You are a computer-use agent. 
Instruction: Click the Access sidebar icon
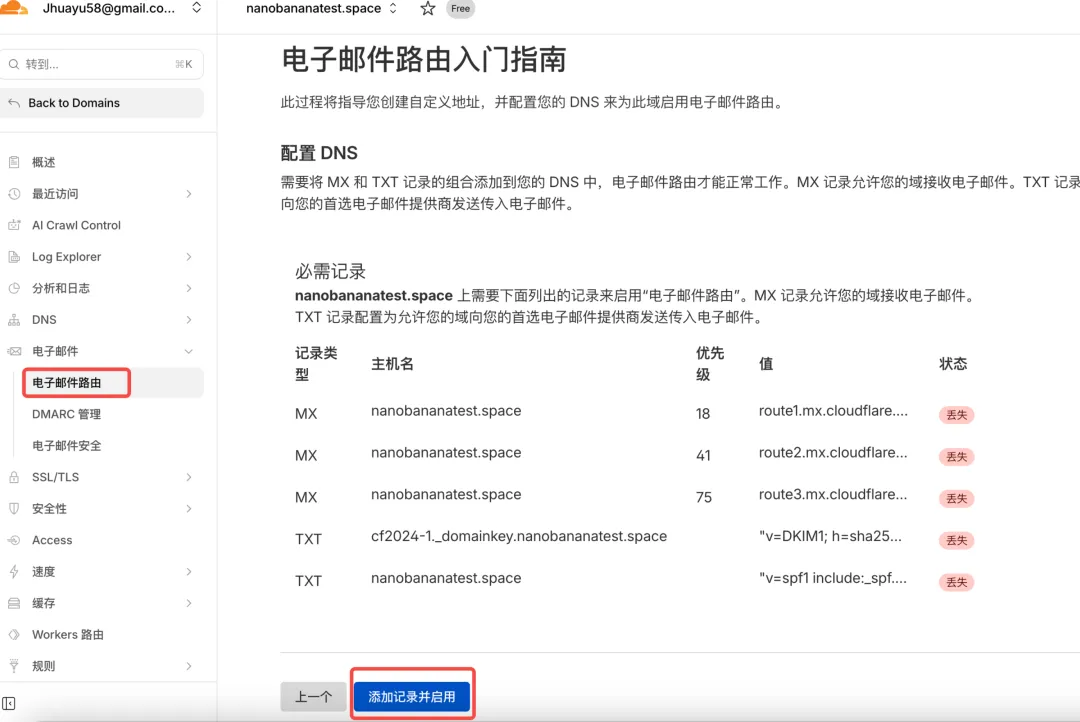14,540
